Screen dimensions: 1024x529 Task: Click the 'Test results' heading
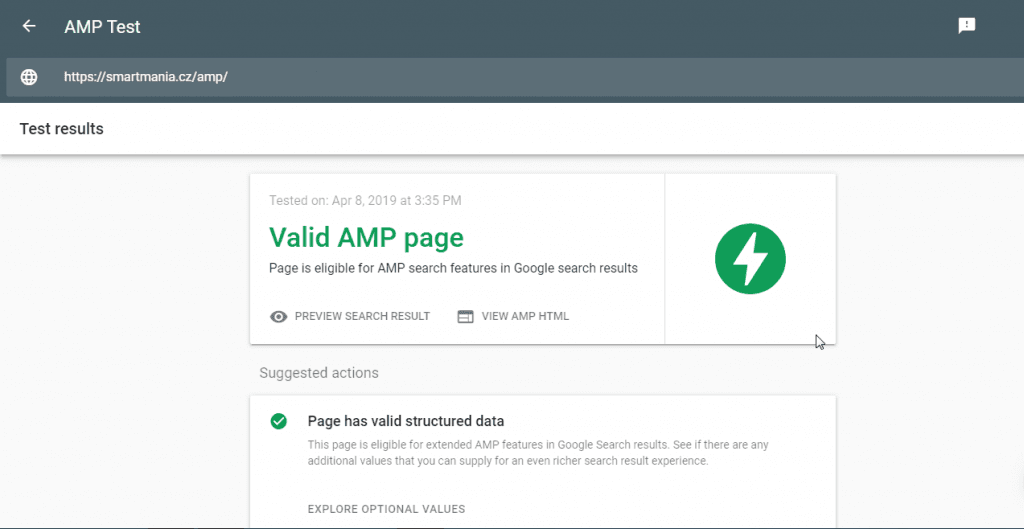click(61, 129)
